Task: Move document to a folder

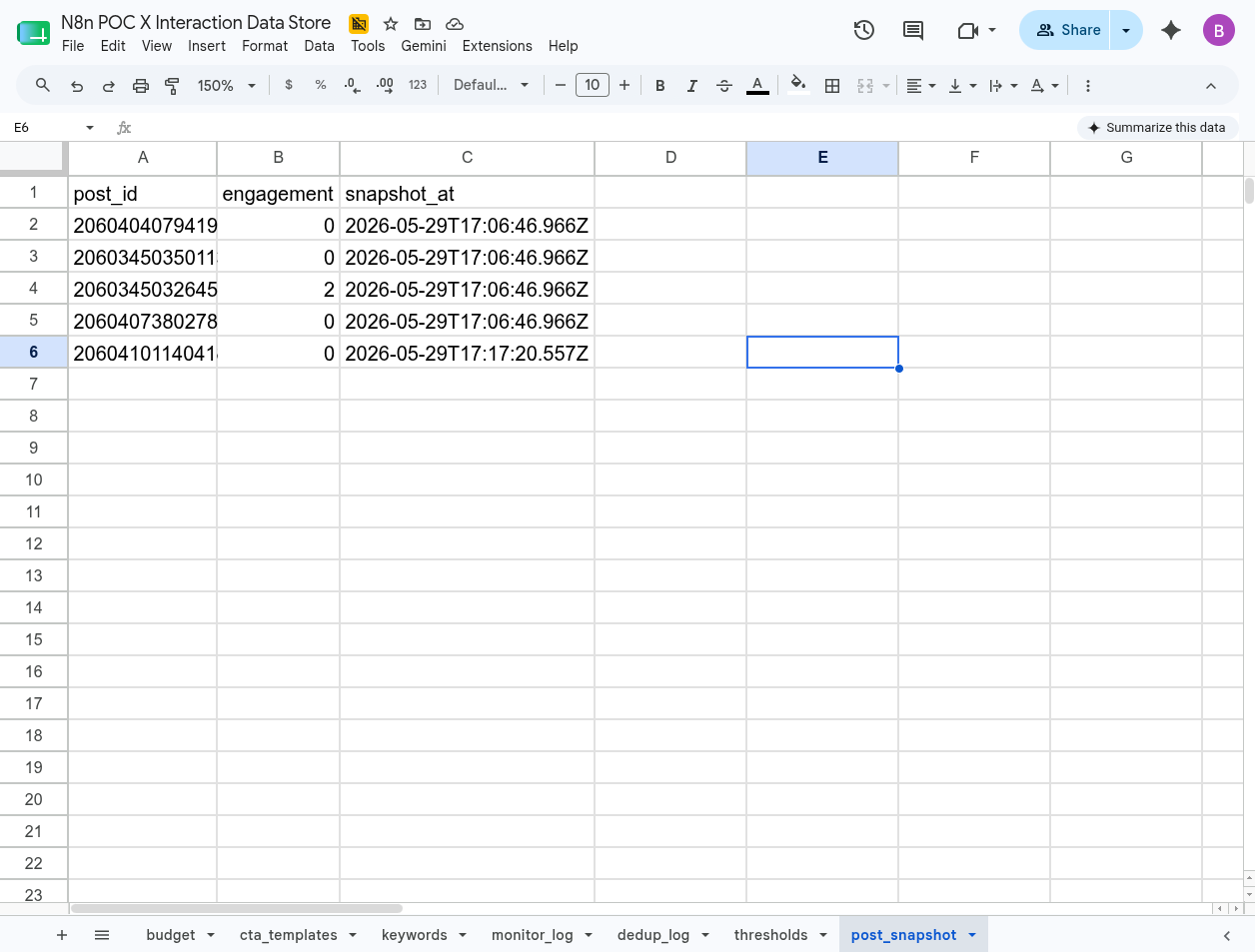Action: [x=423, y=24]
